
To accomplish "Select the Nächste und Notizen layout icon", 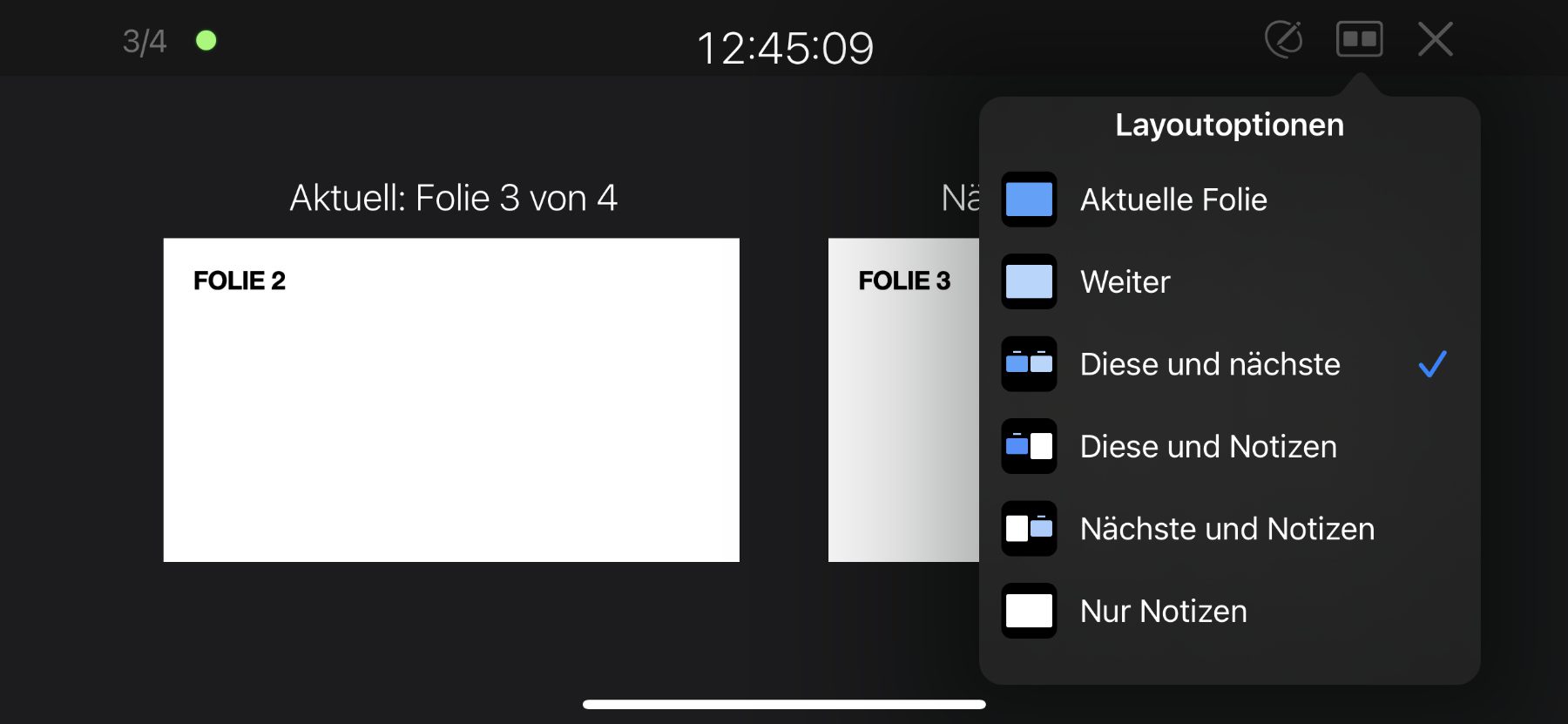I will click(x=1029, y=528).
